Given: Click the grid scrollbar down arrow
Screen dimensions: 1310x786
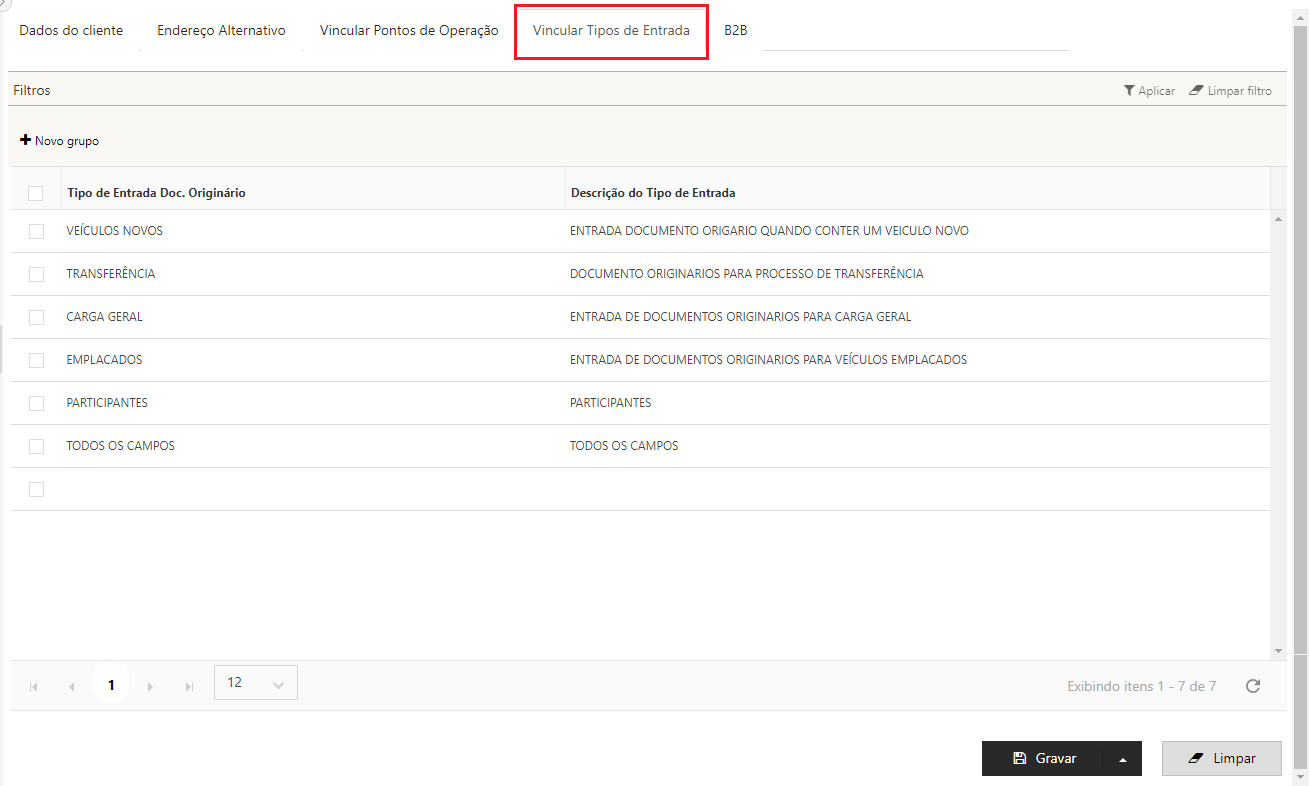Looking at the screenshot, I should pos(1278,651).
